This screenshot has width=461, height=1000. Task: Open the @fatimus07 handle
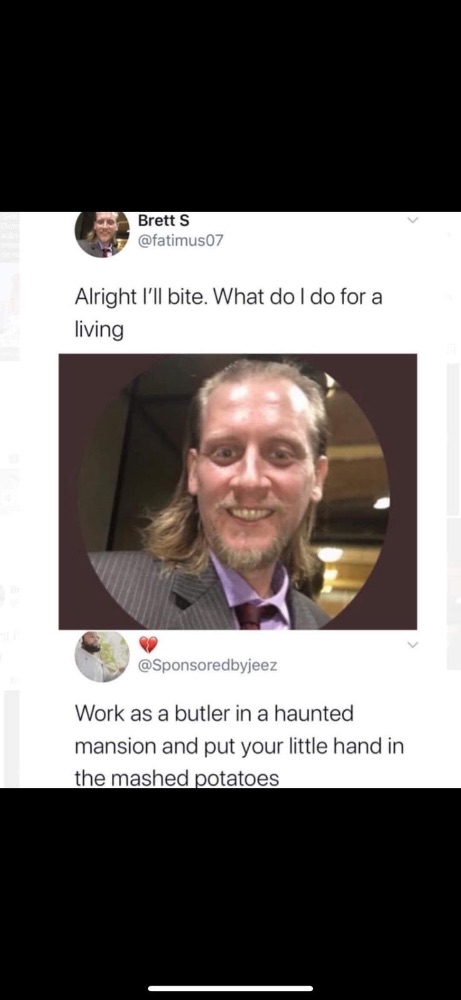(x=181, y=241)
